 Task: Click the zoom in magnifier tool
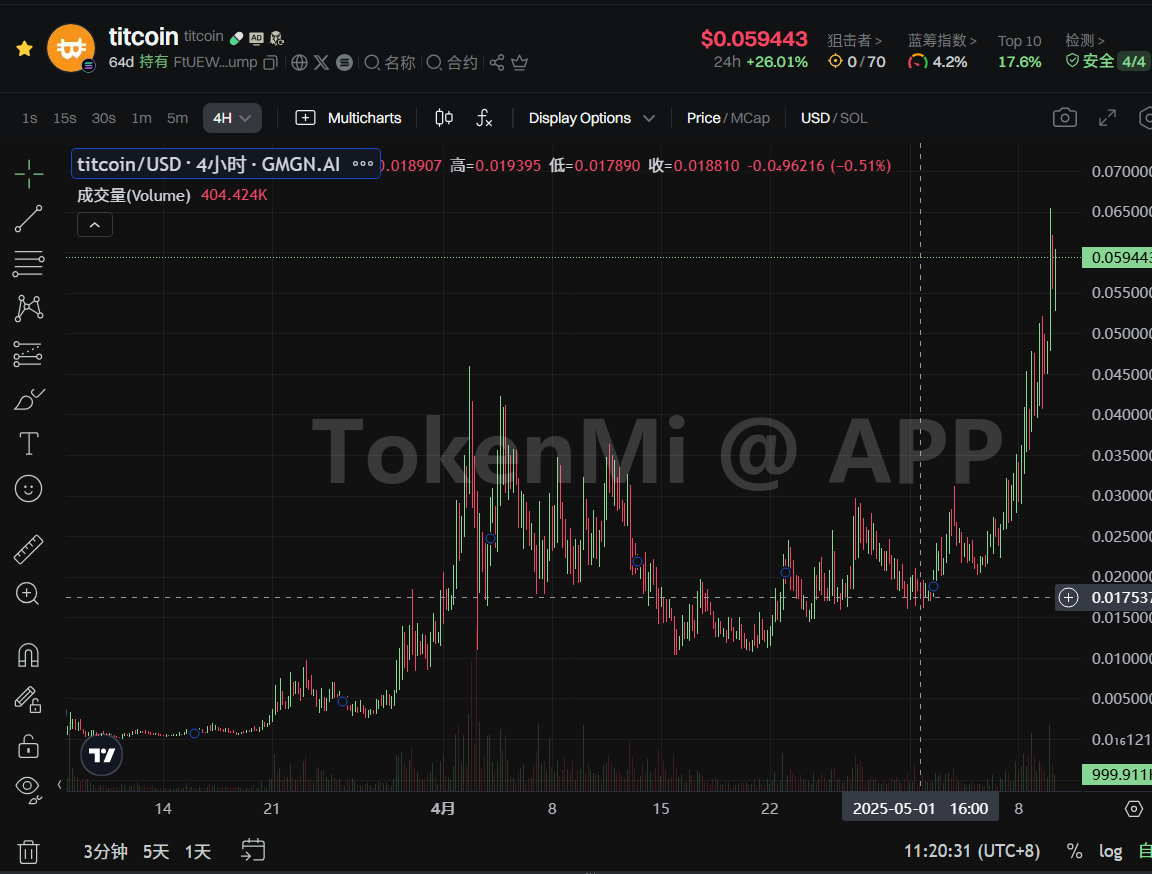click(29, 593)
